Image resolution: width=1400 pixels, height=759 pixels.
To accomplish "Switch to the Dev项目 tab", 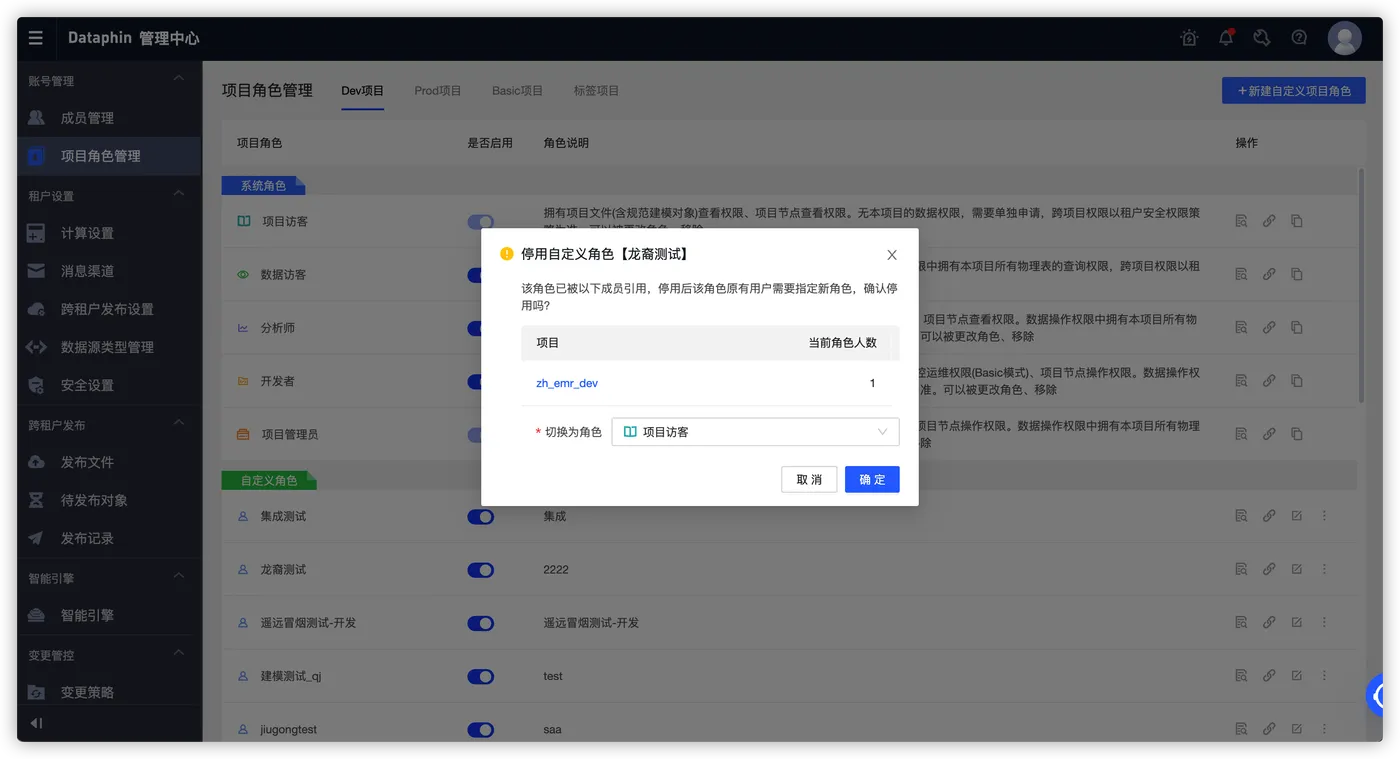I will coord(362,91).
